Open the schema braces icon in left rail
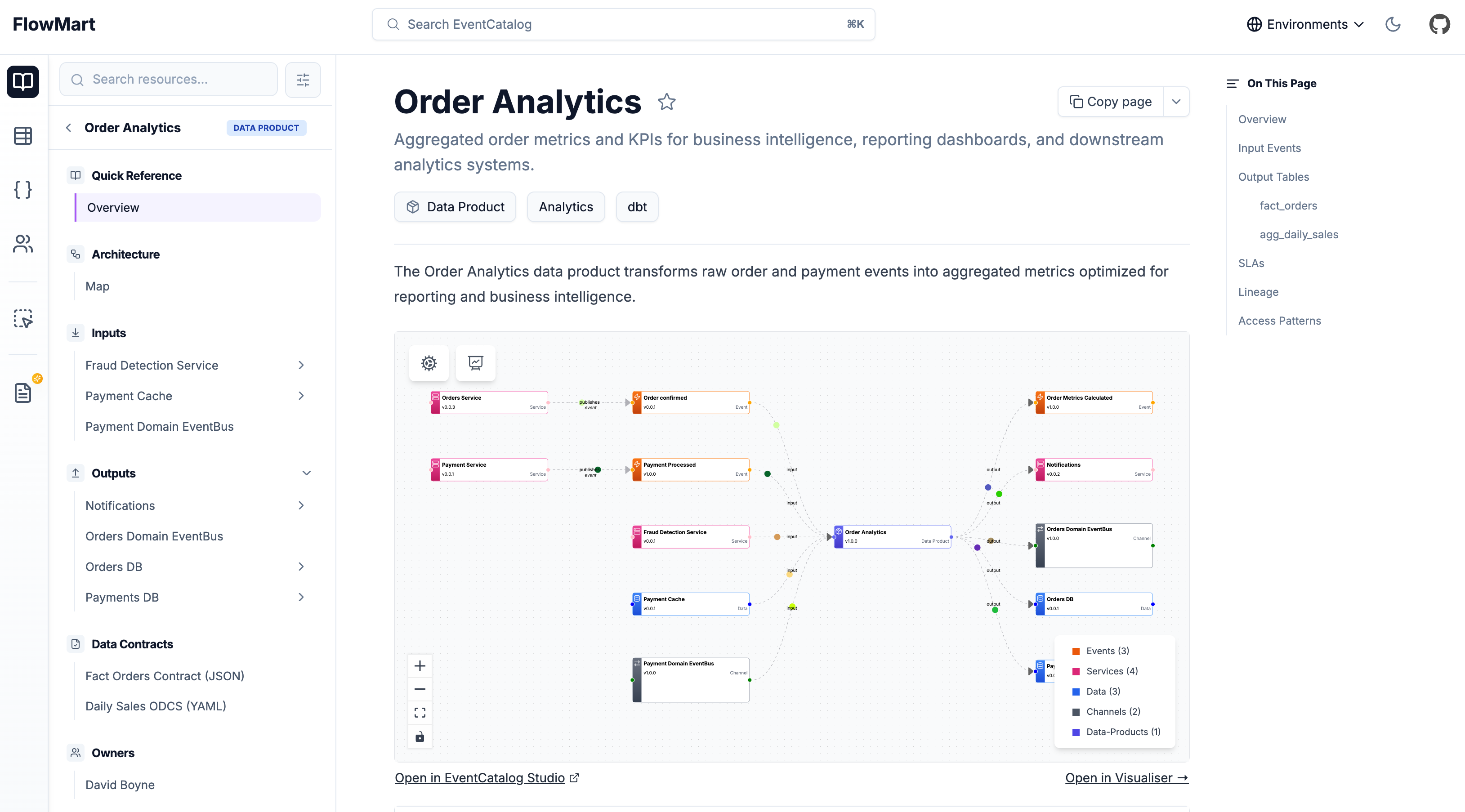The width and height of the screenshot is (1465, 812). 23,189
